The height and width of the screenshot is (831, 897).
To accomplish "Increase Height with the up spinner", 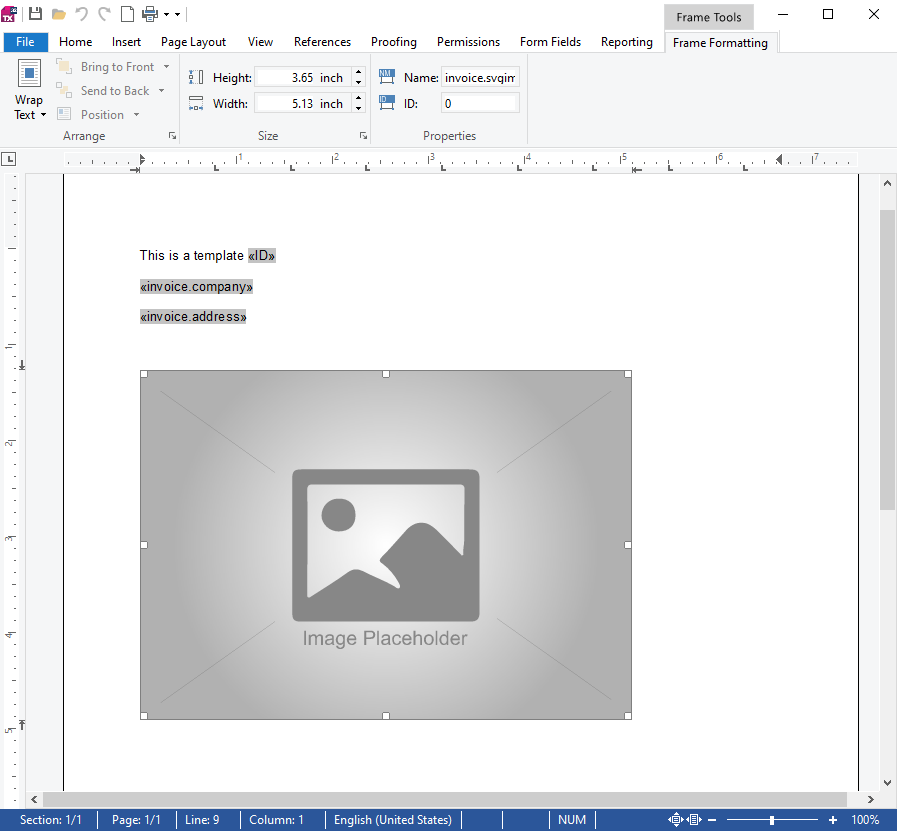I will tap(359, 72).
